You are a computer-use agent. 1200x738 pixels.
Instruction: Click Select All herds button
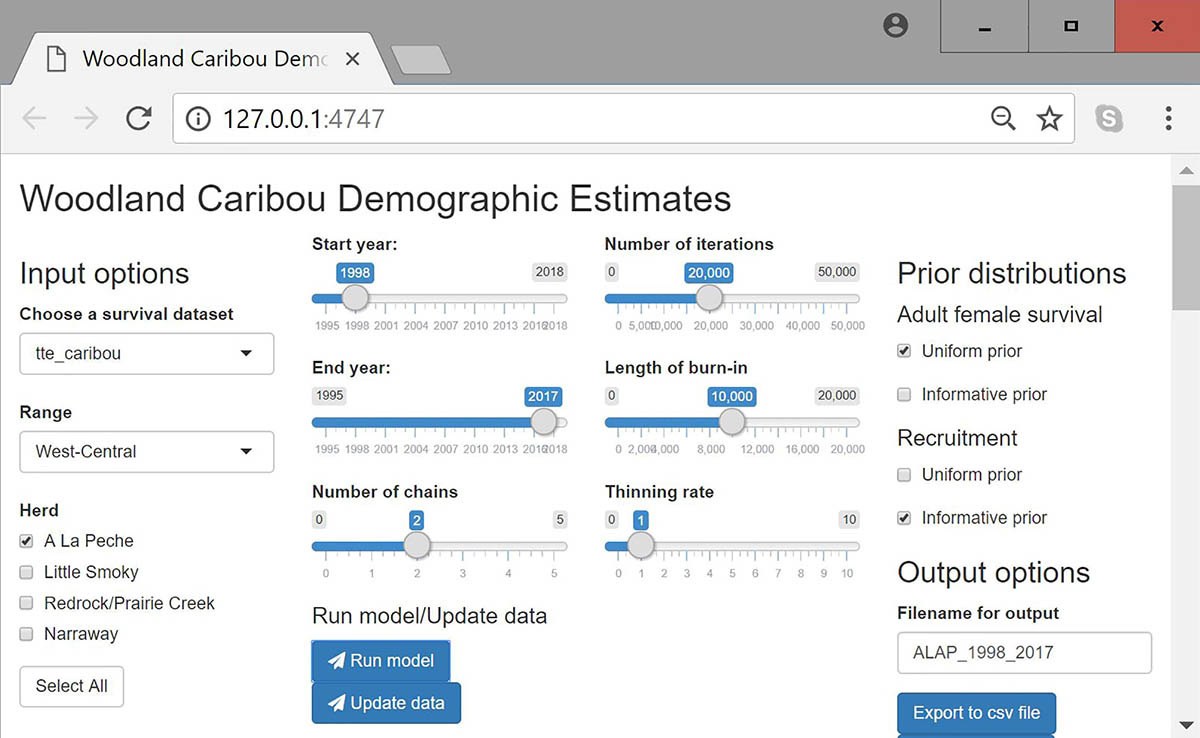[72, 686]
